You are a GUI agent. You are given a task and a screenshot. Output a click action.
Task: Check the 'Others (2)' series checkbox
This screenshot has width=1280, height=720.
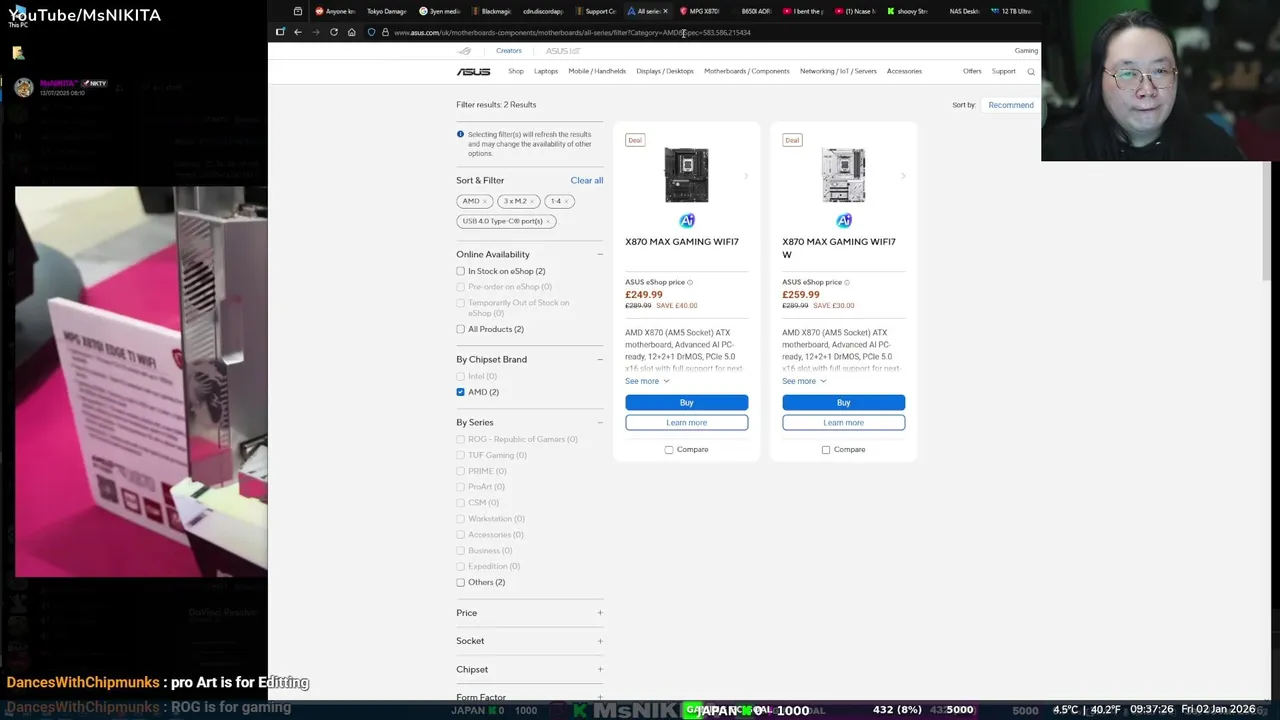(460, 582)
